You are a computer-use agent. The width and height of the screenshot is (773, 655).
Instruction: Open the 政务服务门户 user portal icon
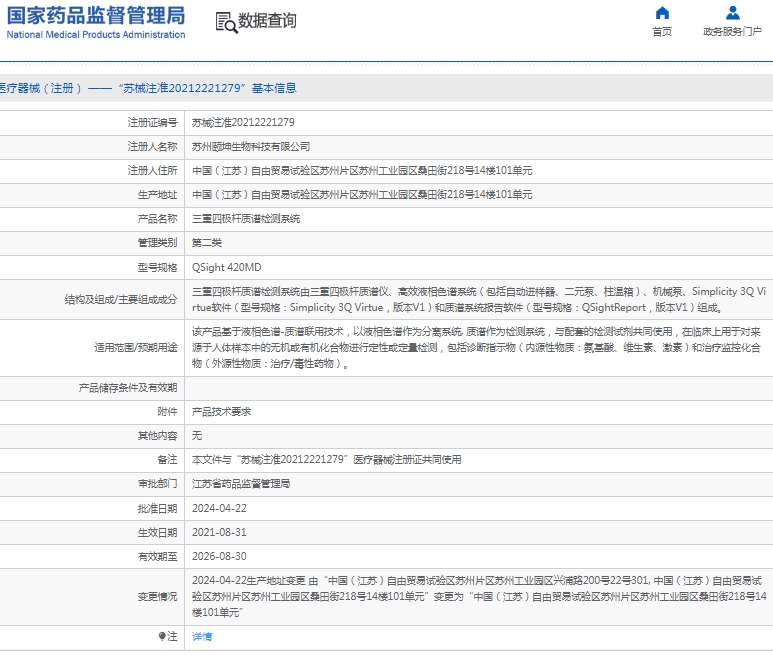pos(733,13)
